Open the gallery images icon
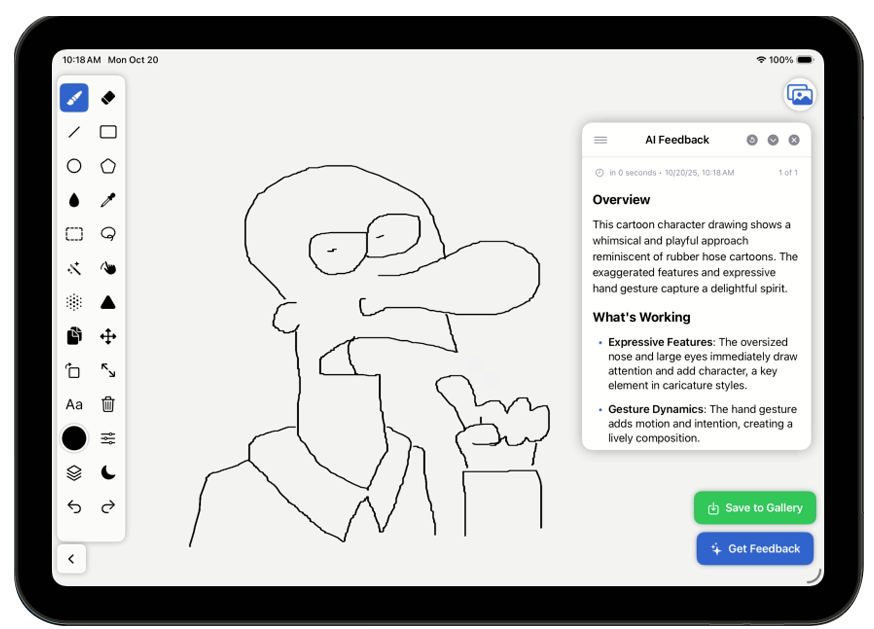The height and width of the screenshot is (629, 874). tap(800, 95)
